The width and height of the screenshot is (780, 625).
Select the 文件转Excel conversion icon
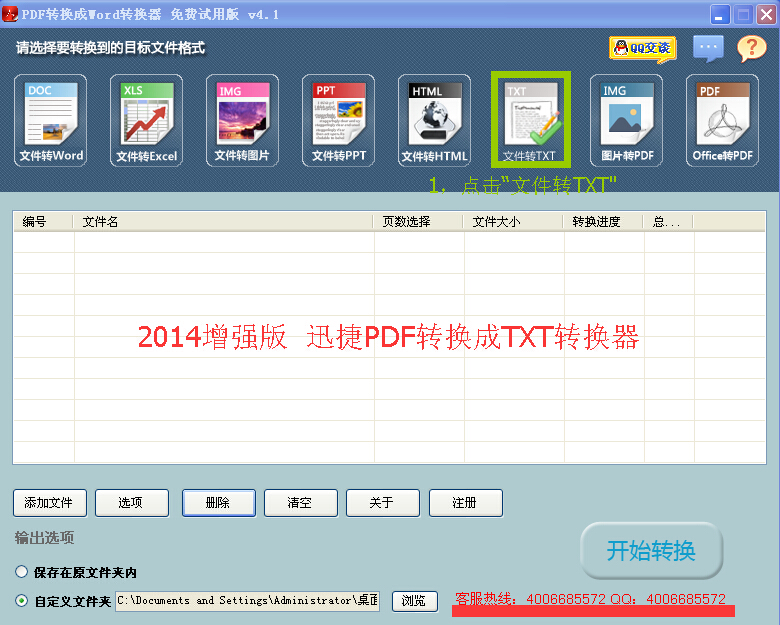[x=146, y=120]
